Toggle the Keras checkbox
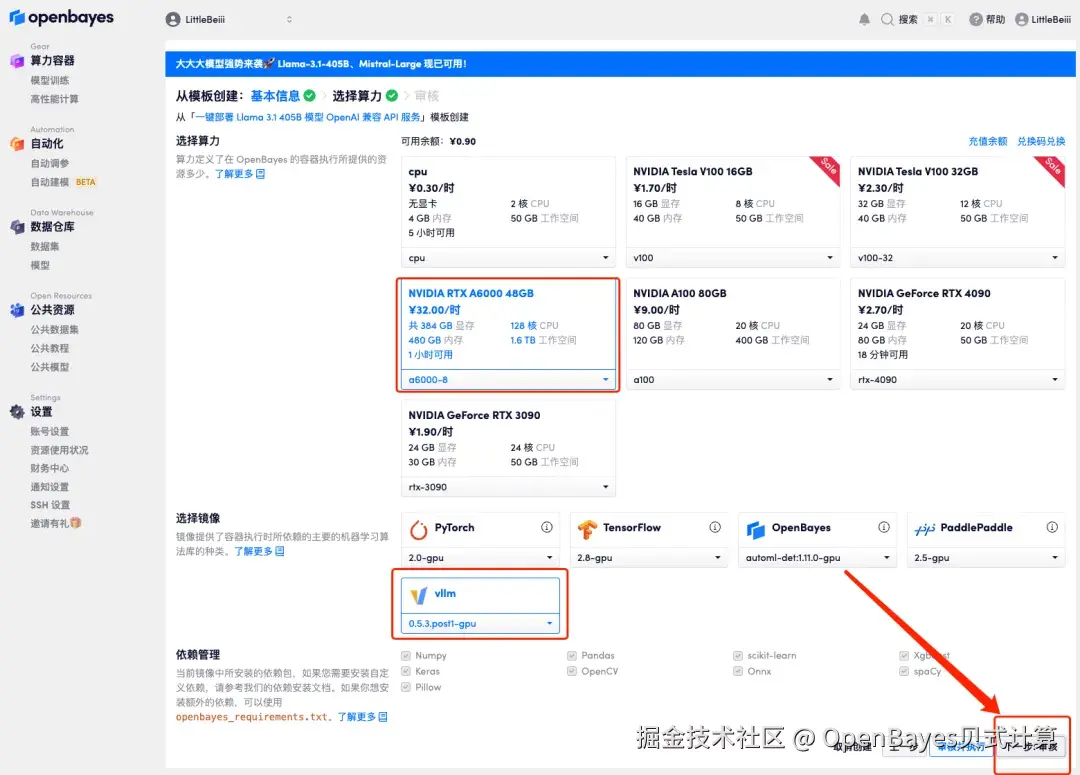1080x775 pixels. click(406, 671)
